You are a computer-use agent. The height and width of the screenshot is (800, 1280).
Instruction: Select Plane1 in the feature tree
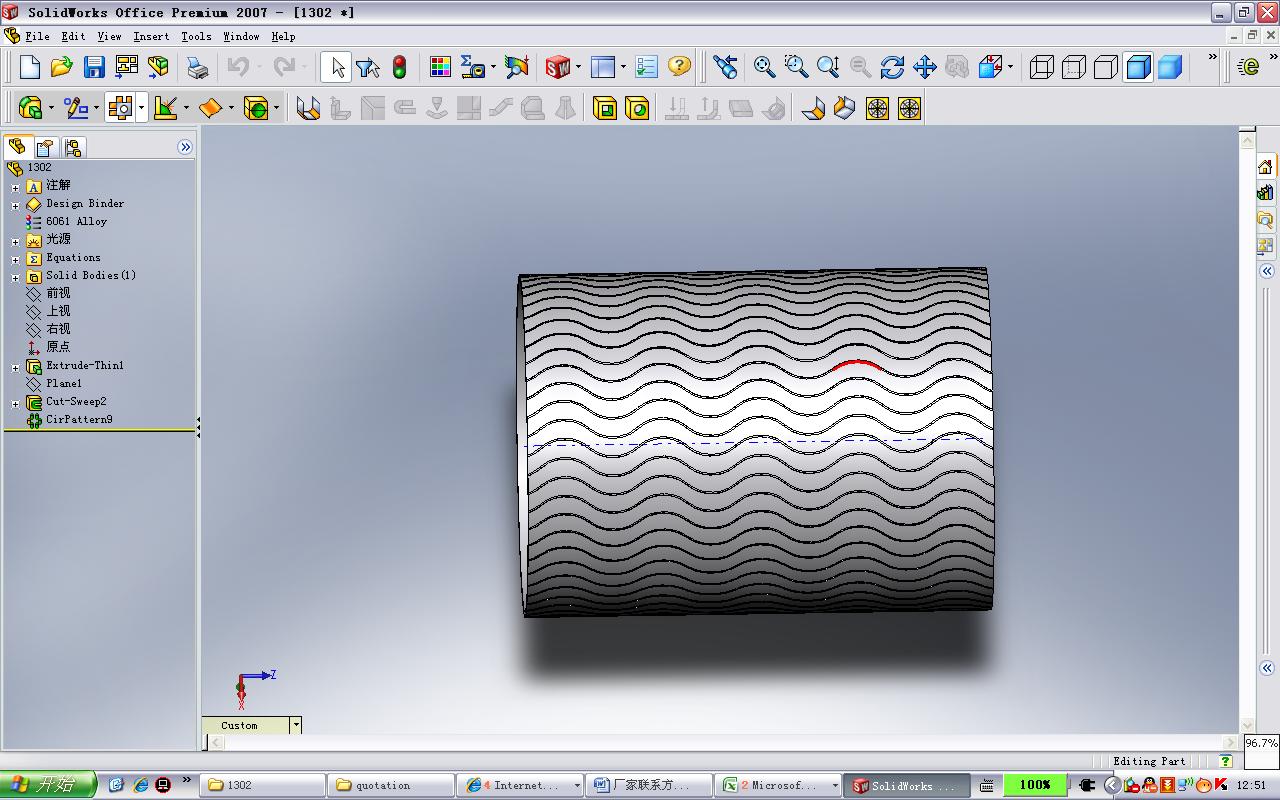click(54, 383)
